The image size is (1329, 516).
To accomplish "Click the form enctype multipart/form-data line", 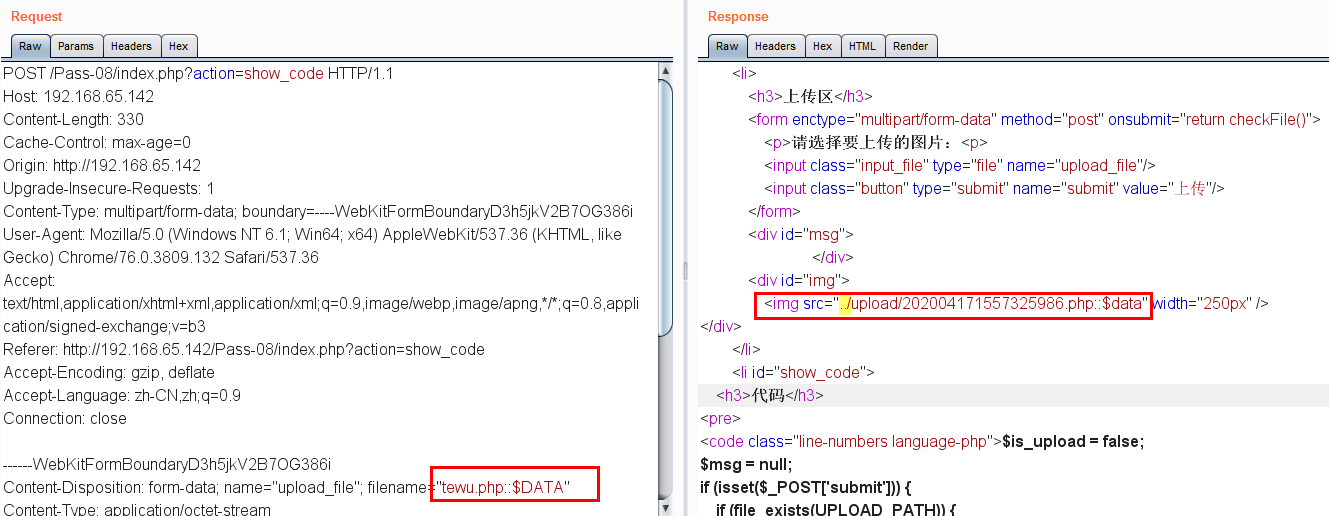I will [x=1035, y=120].
